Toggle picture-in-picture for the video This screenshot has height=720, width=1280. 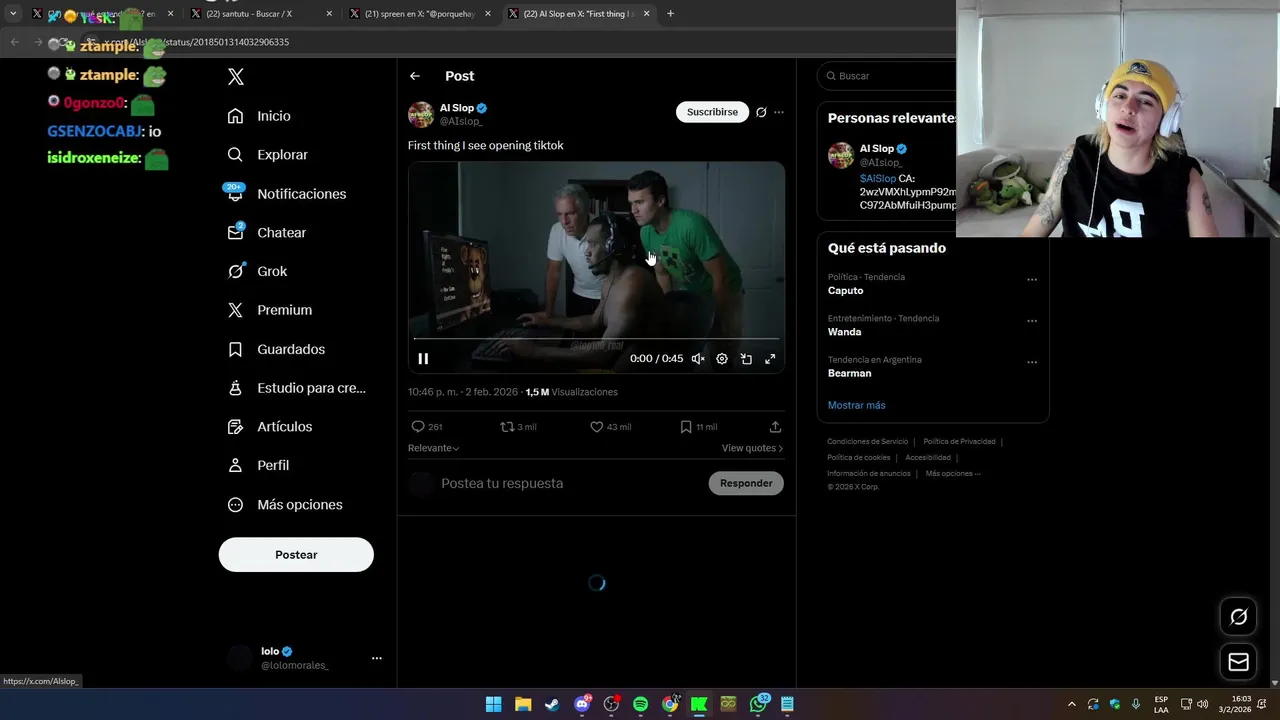(x=746, y=359)
